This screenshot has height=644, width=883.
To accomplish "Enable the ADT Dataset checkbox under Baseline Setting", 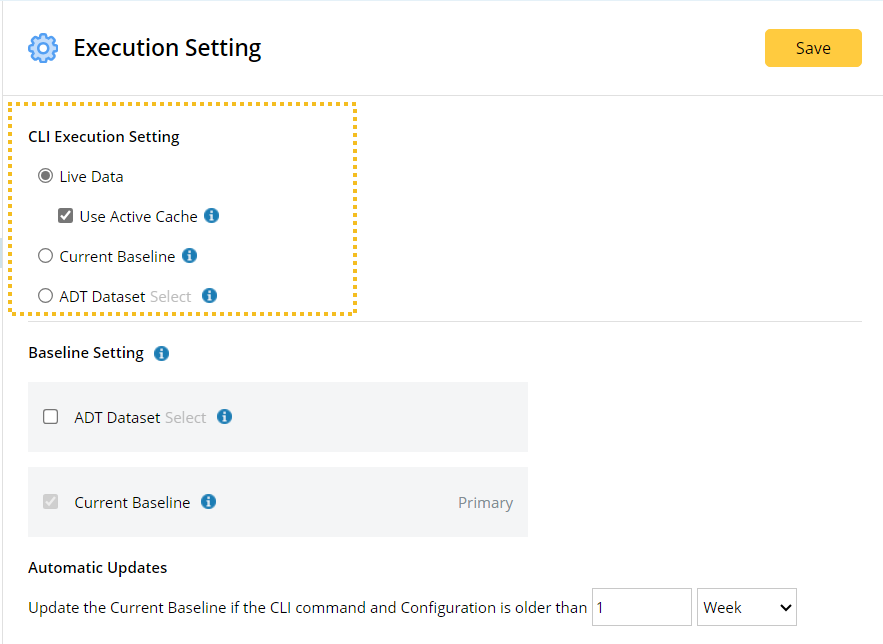I will (x=51, y=417).
